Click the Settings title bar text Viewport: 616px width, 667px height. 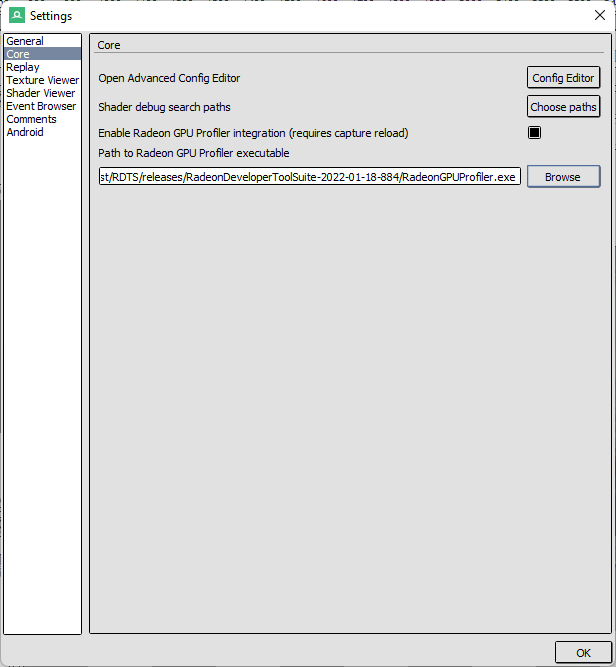click(x=51, y=16)
